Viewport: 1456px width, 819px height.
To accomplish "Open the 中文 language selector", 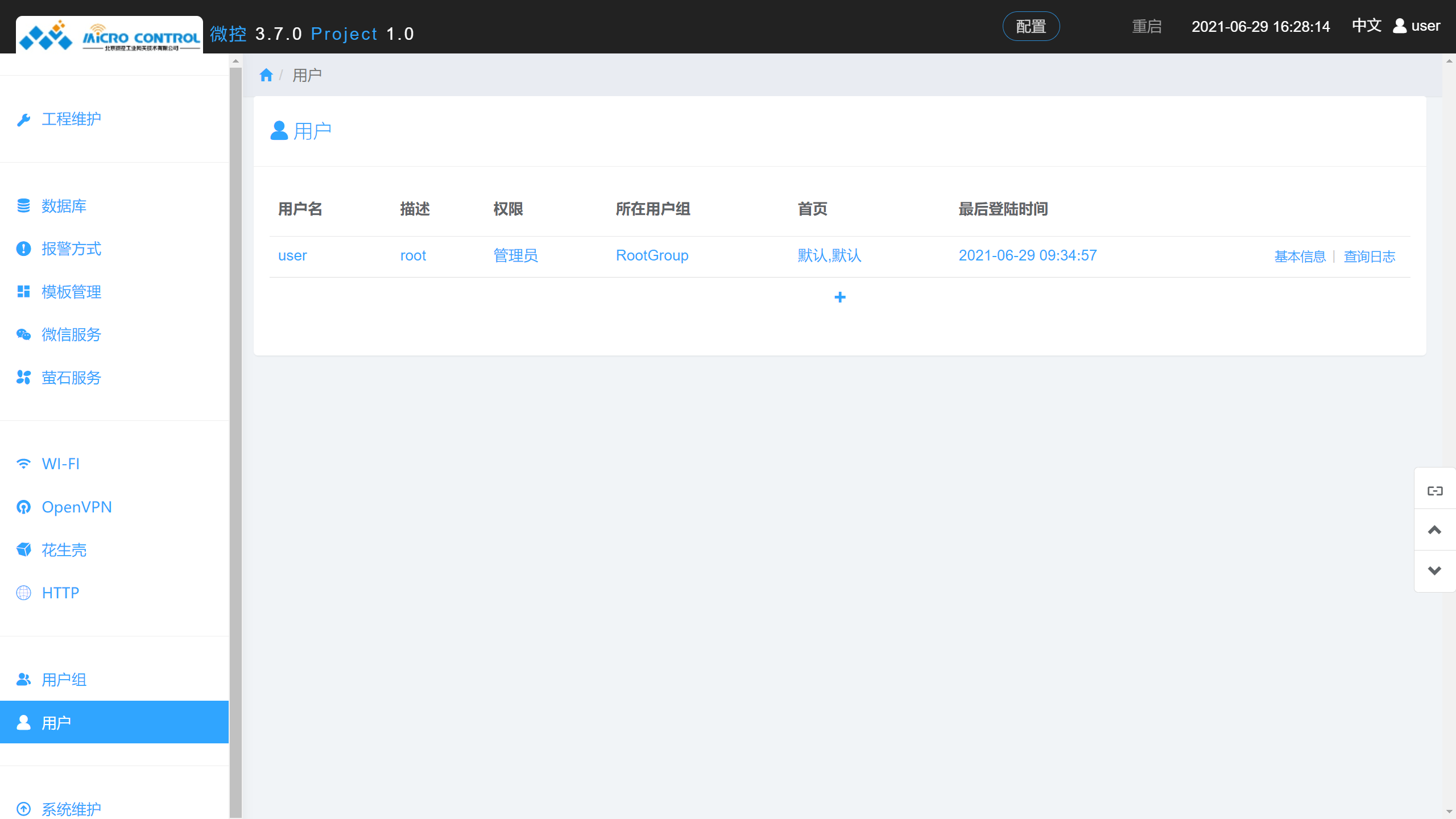I will point(1366,26).
